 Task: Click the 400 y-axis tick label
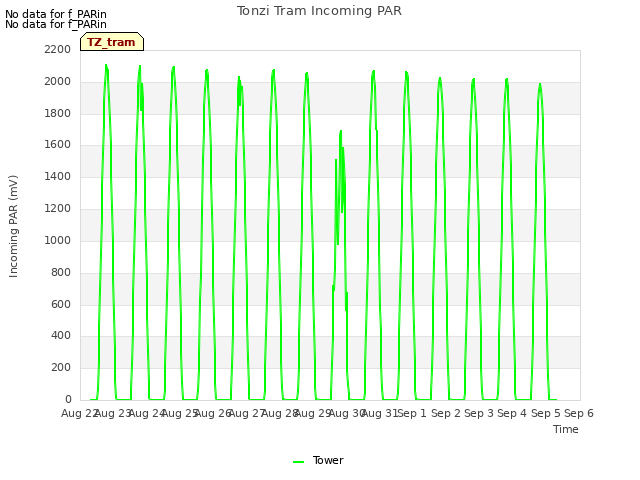[x=61, y=336]
